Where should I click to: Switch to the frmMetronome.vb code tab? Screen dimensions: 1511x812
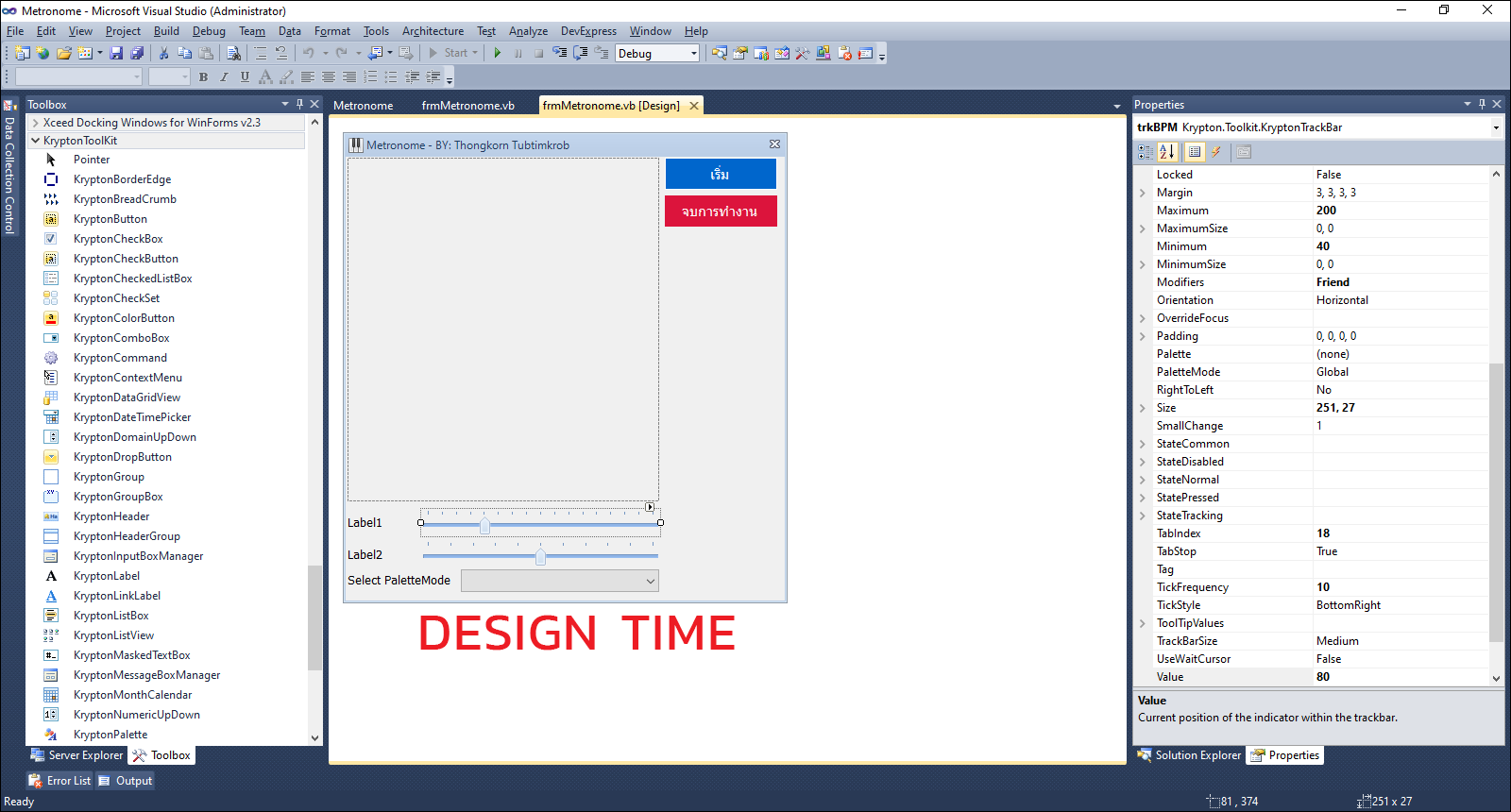(x=467, y=106)
